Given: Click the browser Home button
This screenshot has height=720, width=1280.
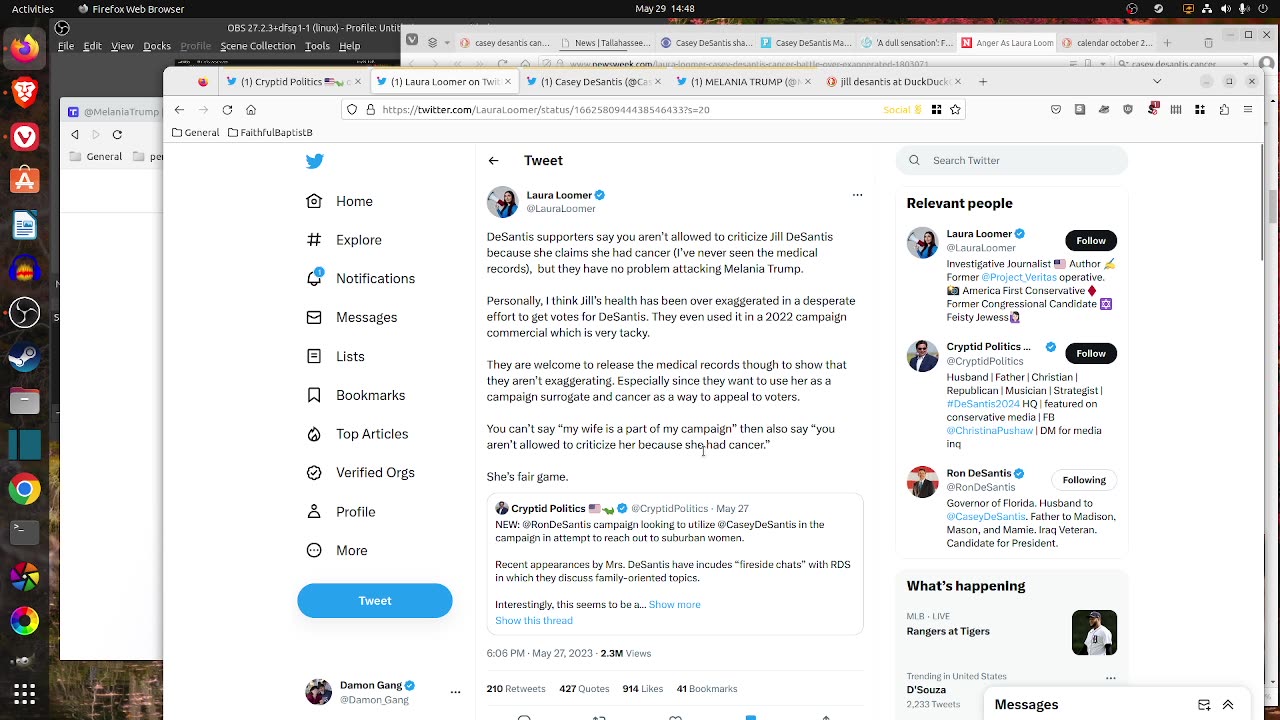Looking at the screenshot, I should click(x=251, y=110).
